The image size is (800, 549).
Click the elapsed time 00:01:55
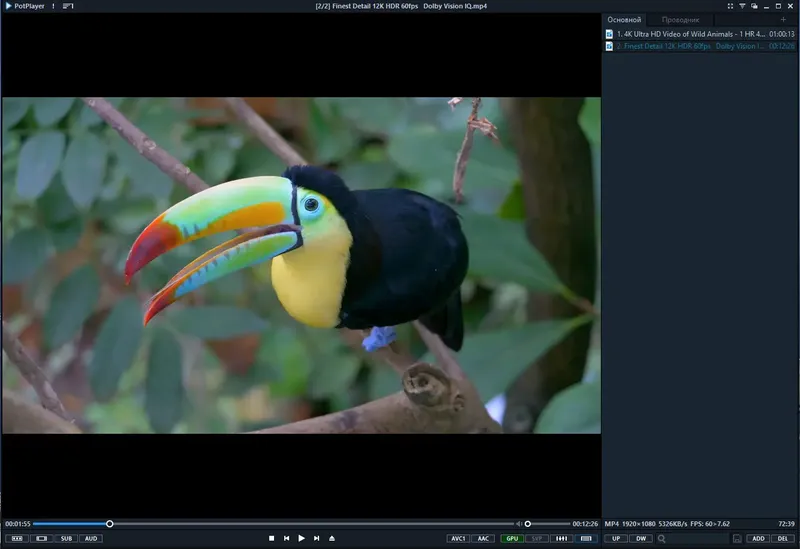click(x=18, y=523)
